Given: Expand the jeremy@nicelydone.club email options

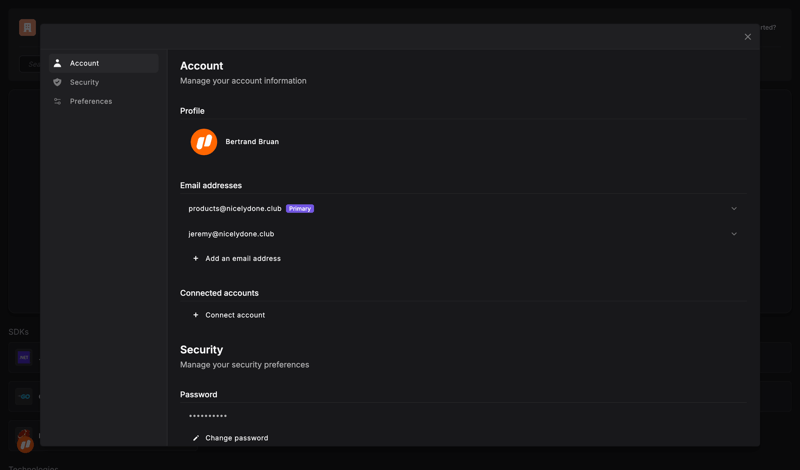Looking at the screenshot, I should (734, 234).
